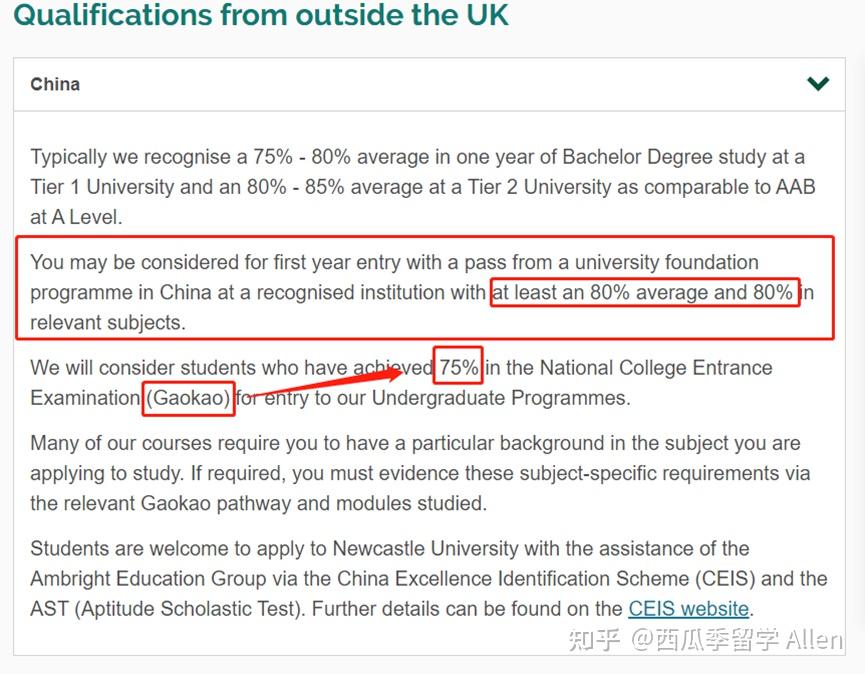
Task: Click the red Gaokao annotation box
Action: coord(189,398)
